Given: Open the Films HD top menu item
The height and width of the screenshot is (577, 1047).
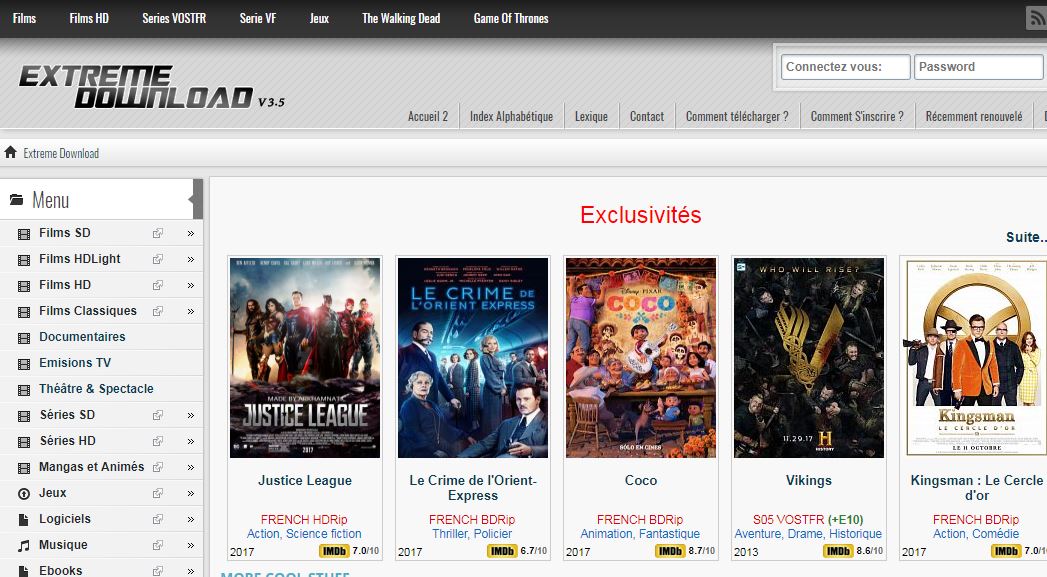Looking at the screenshot, I should (89, 19).
